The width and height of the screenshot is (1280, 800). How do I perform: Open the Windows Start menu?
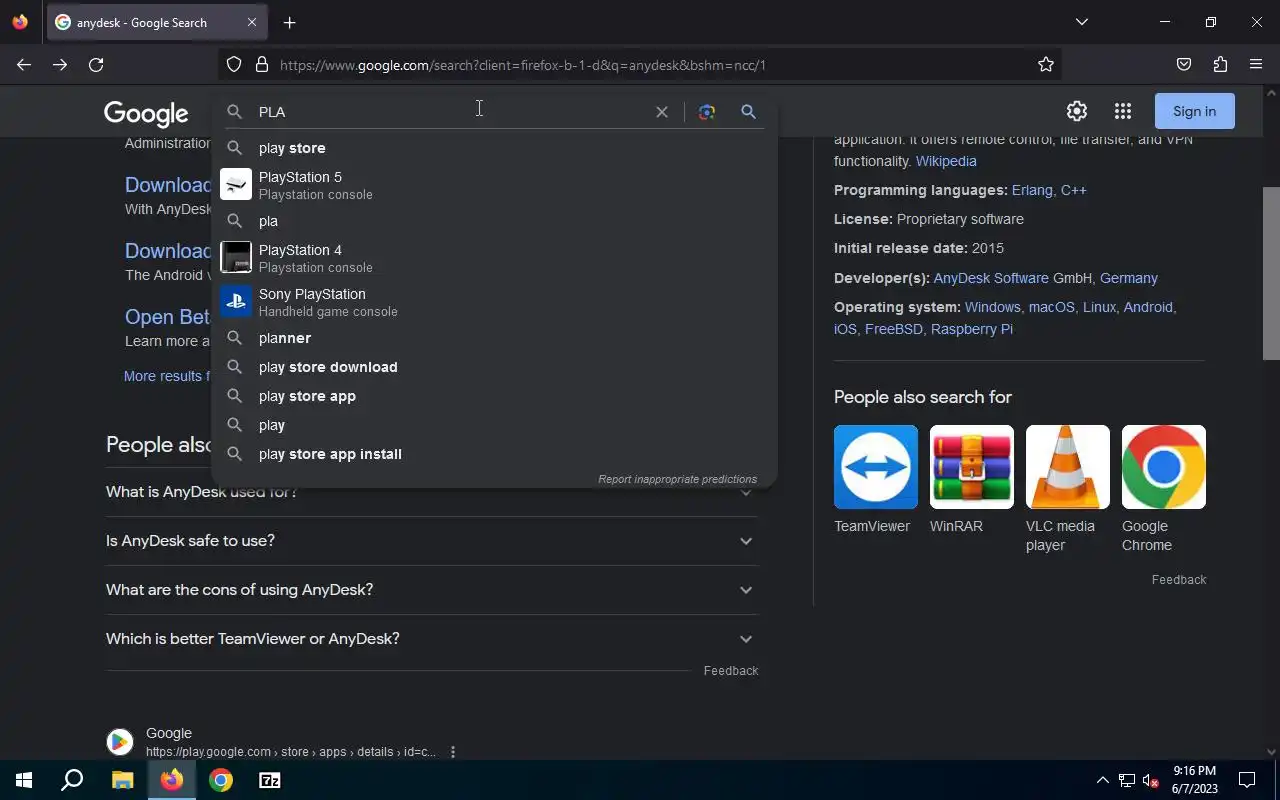pos(24,780)
